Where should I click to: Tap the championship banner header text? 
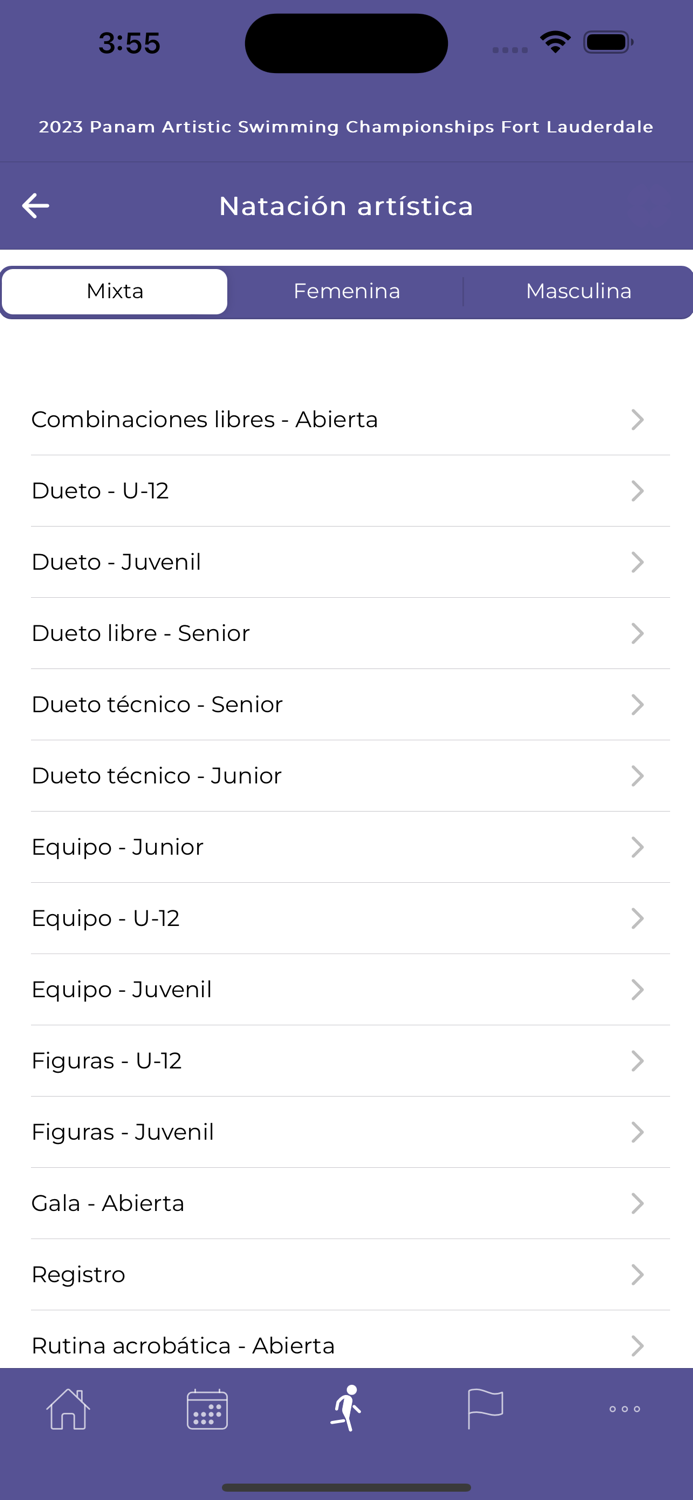[x=346, y=127]
